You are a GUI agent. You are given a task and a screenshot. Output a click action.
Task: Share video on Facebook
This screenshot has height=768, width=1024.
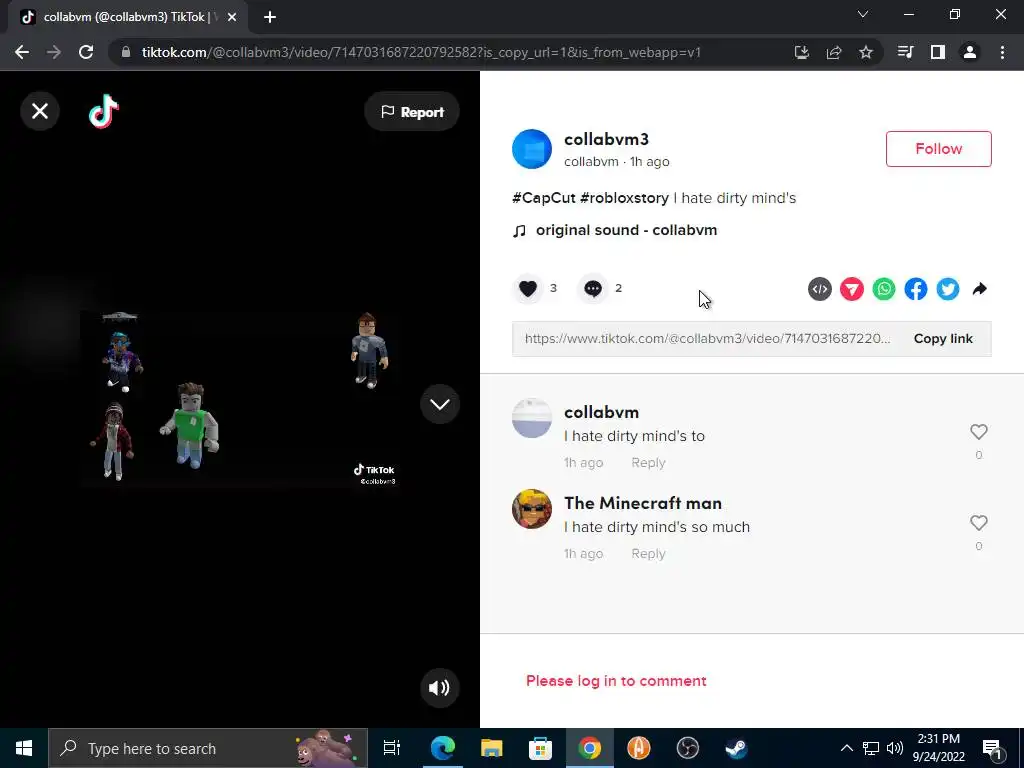point(916,289)
